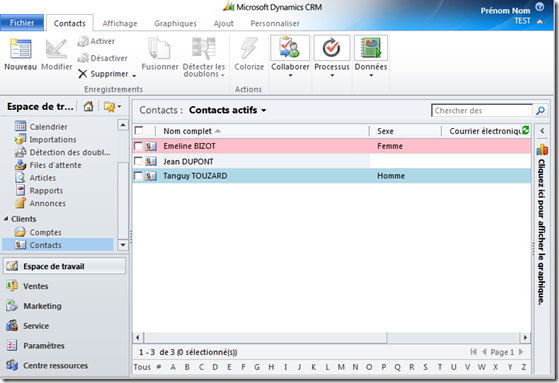Image resolution: width=559 pixels, height=383 pixels.
Task: Open the Contacts actifs view selector
Action: pyautogui.click(x=228, y=110)
